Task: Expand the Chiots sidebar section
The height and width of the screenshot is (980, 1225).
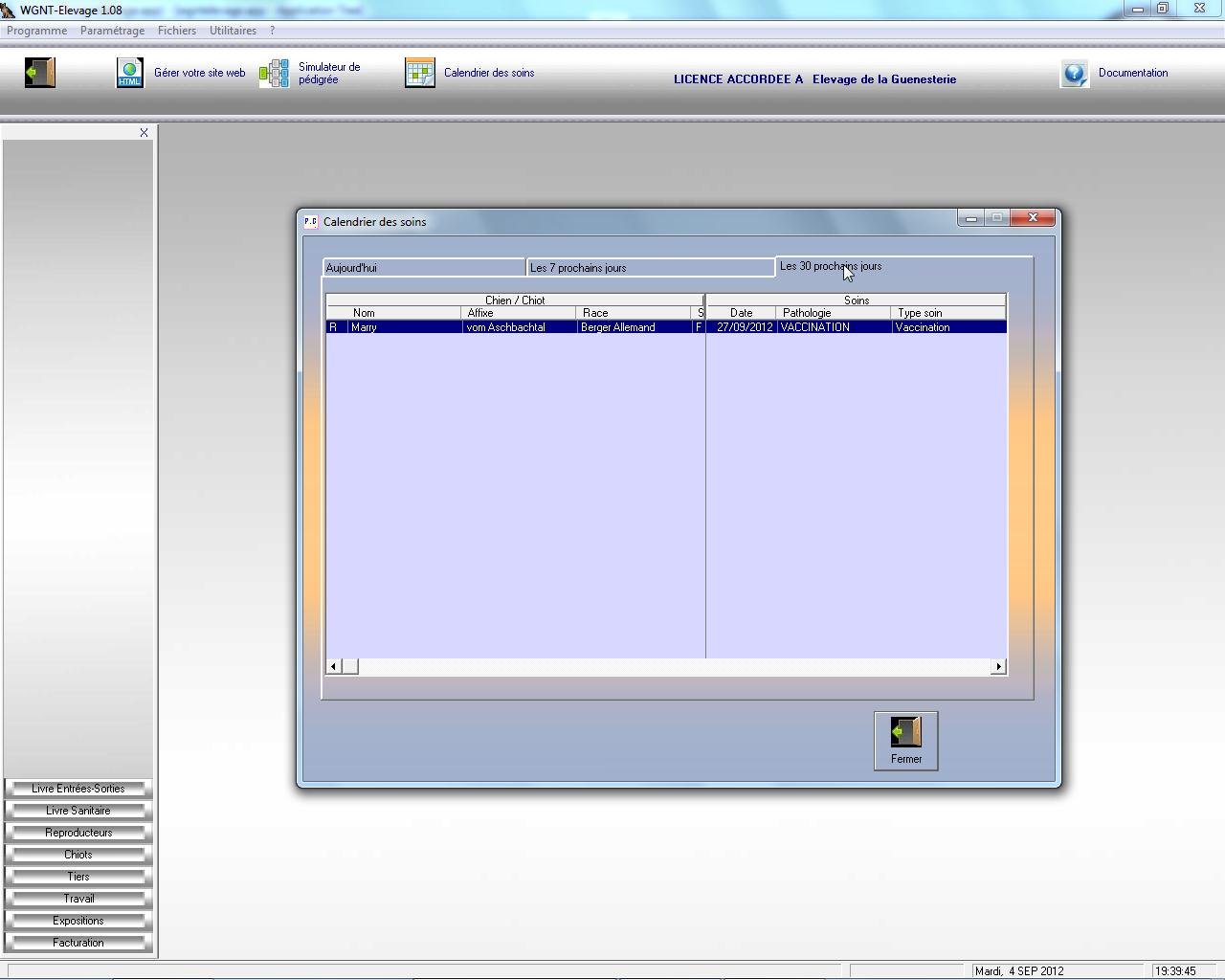Action: tap(78, 855)
